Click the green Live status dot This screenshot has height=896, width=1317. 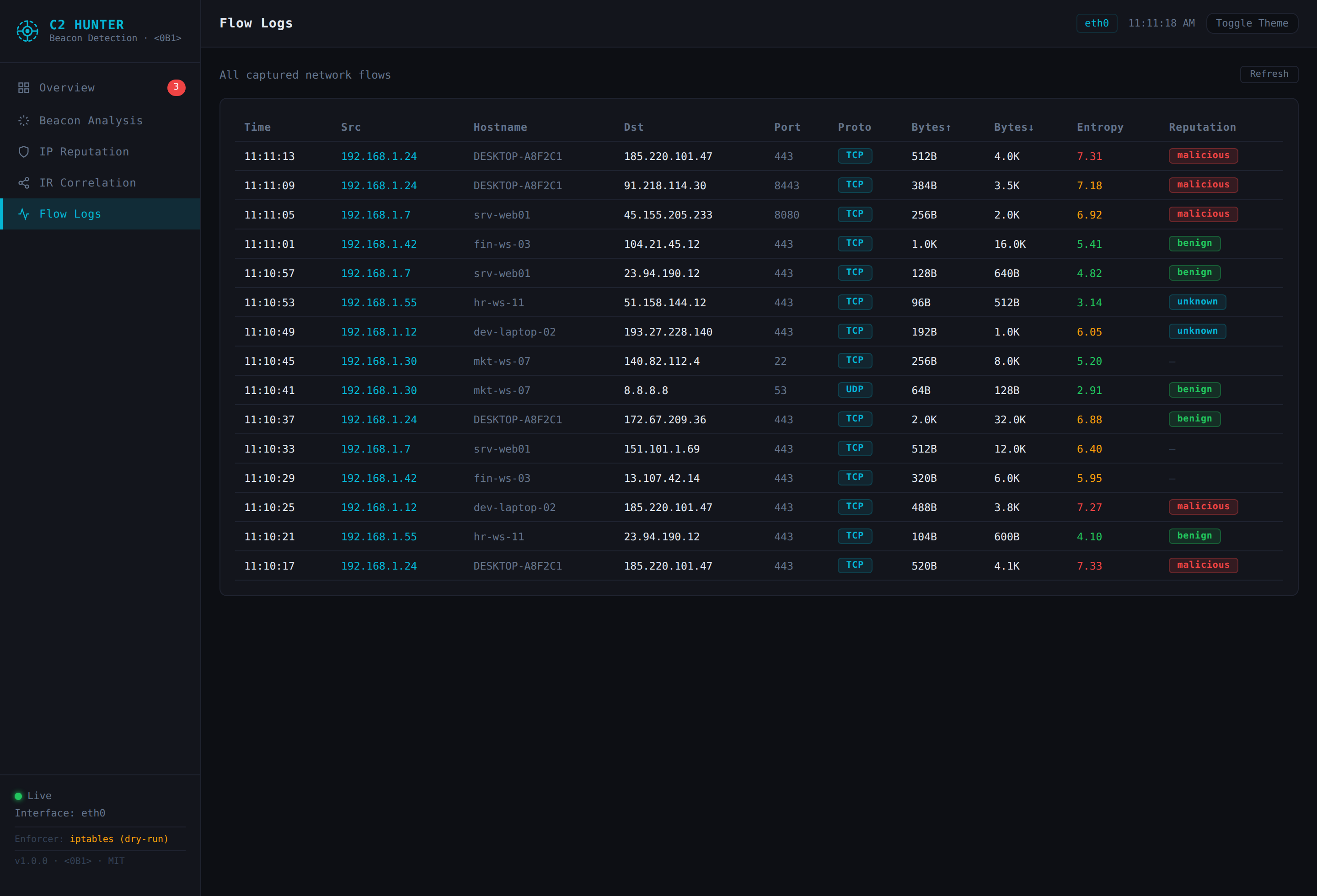[x=18, y=796]
